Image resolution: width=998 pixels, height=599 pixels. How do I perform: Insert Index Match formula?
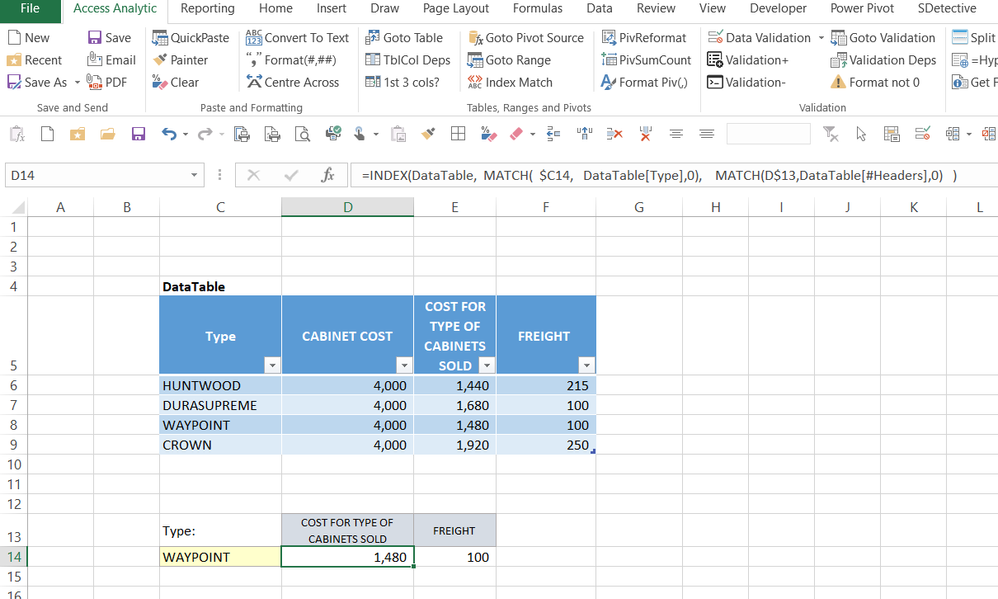(510, 82)
